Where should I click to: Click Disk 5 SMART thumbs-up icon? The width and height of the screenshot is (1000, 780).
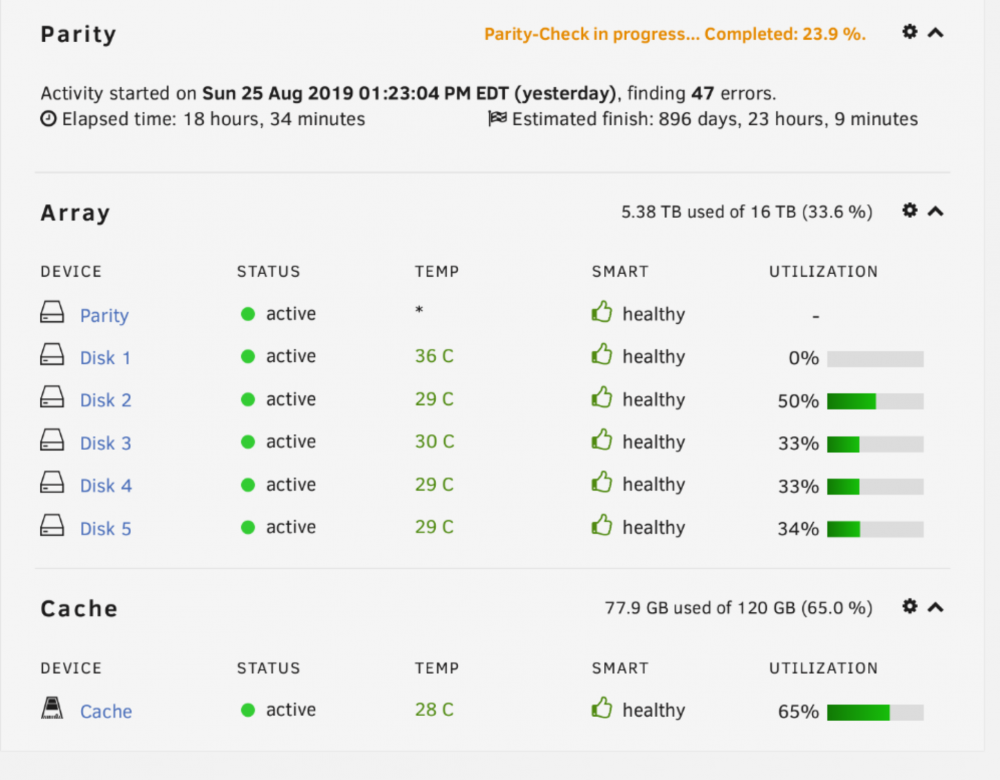(x=601, y=526)
